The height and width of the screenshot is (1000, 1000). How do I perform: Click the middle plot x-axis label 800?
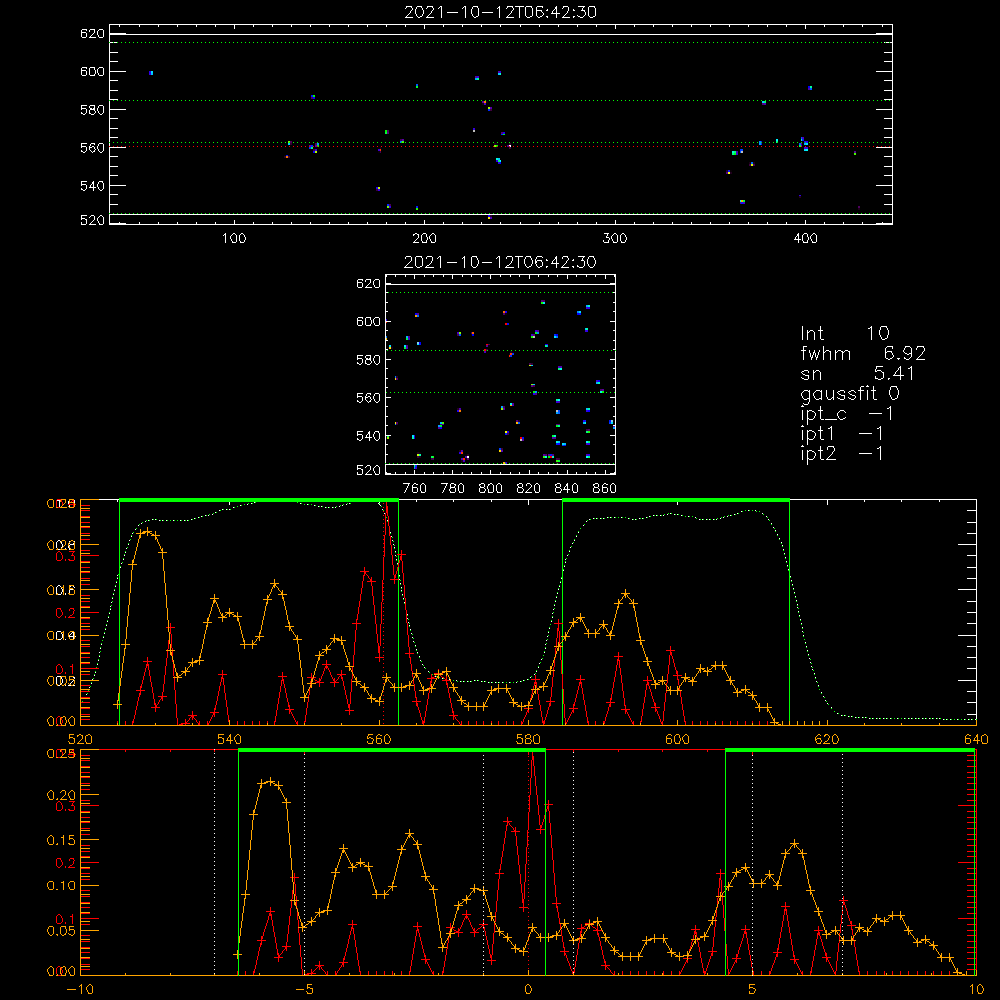[490, 489]
